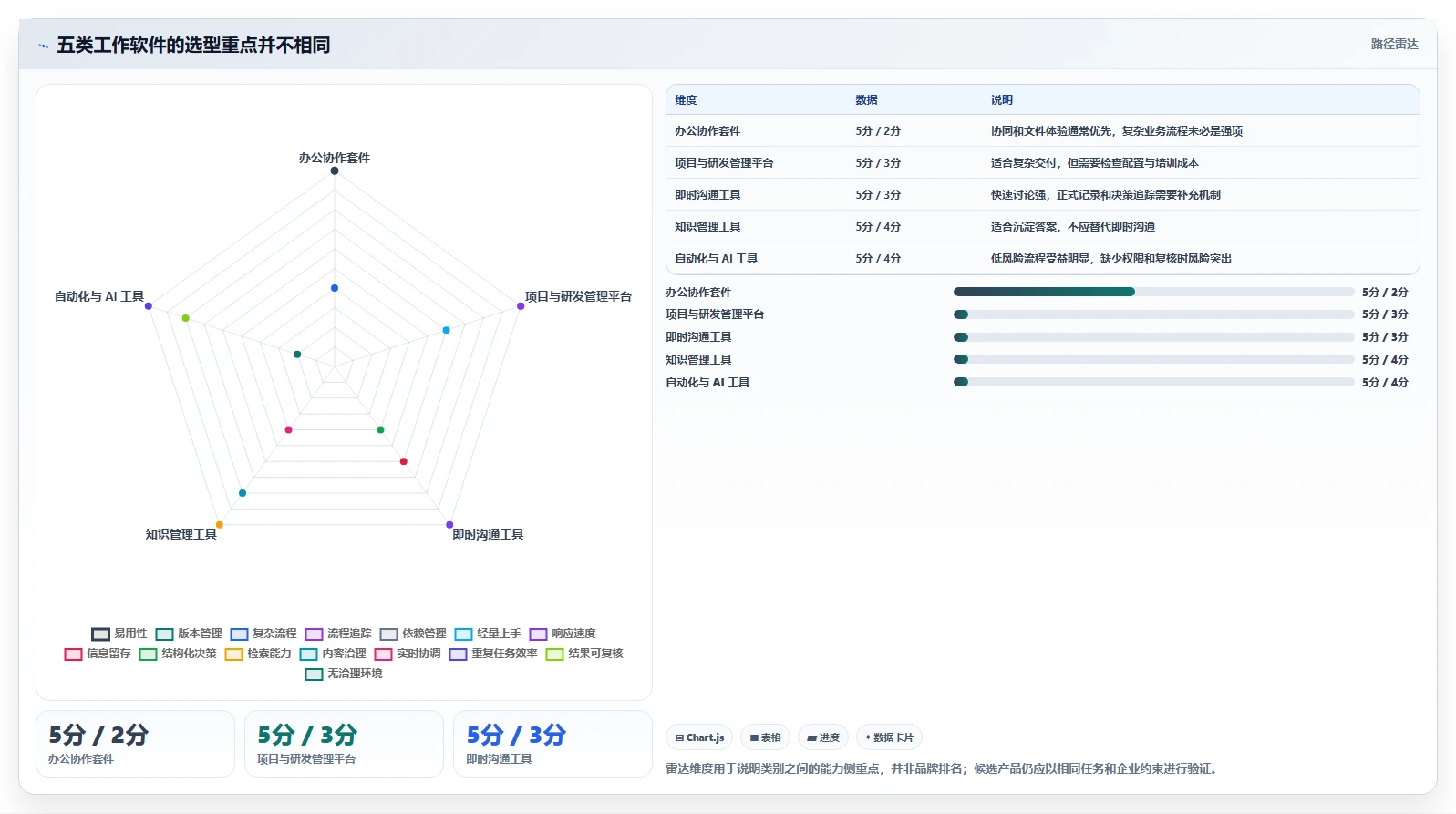Select the 进度 chip
1456x814 pixels.
[x=823, y=737]
